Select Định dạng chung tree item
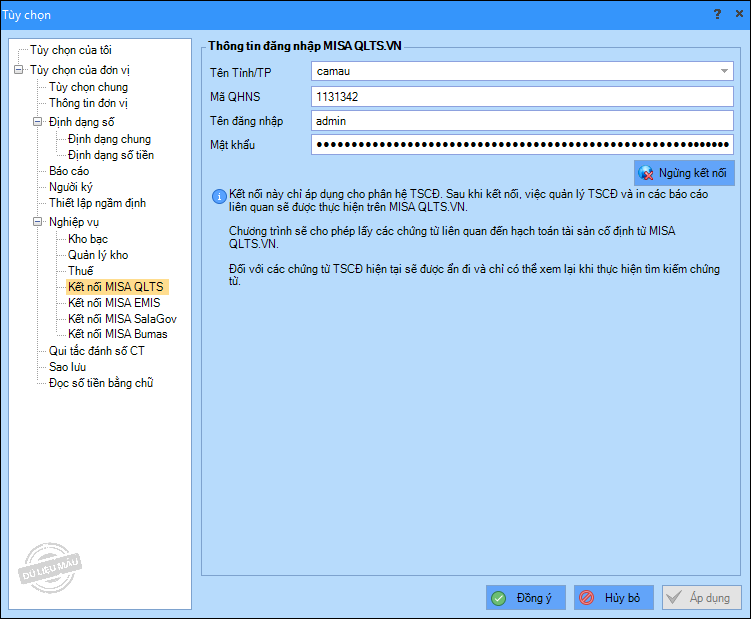Image resolution: width=751 pixels, height=619 pixels. point(109,139)
